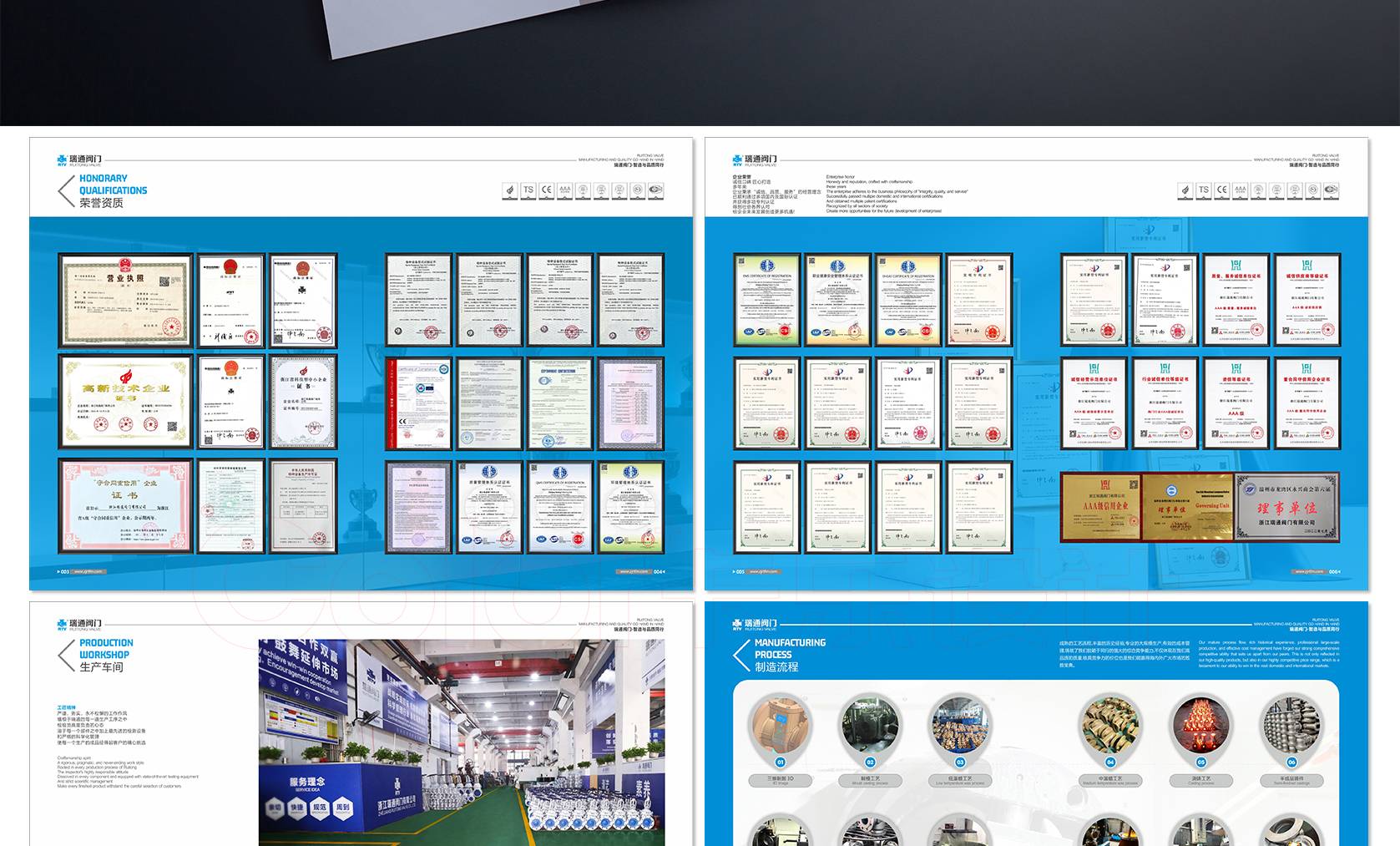This screenshot has height=846, width=1400.
Task: Click the TS badge on Honorary Qualifications page
Action: click(x=528, y=190)
